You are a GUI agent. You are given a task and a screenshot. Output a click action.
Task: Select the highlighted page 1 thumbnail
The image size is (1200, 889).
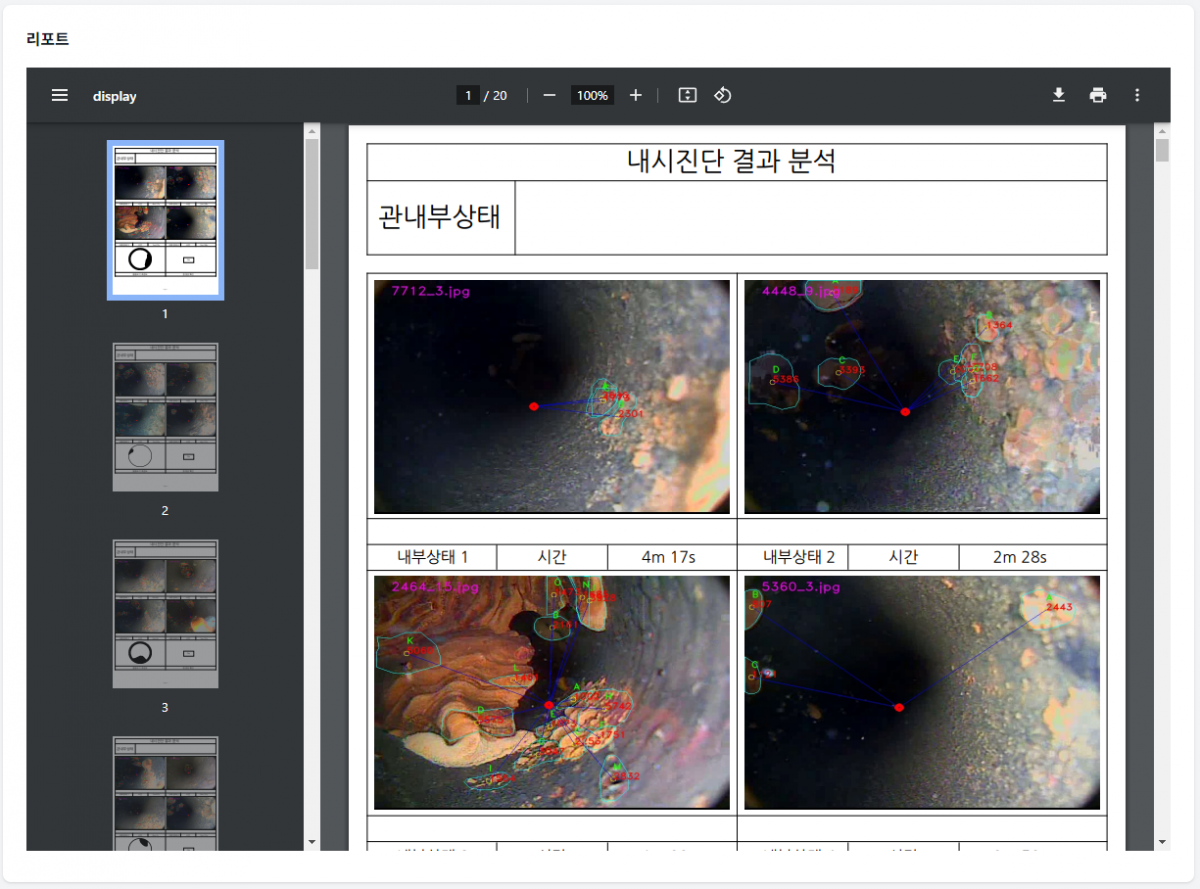[x=165, y=219]
